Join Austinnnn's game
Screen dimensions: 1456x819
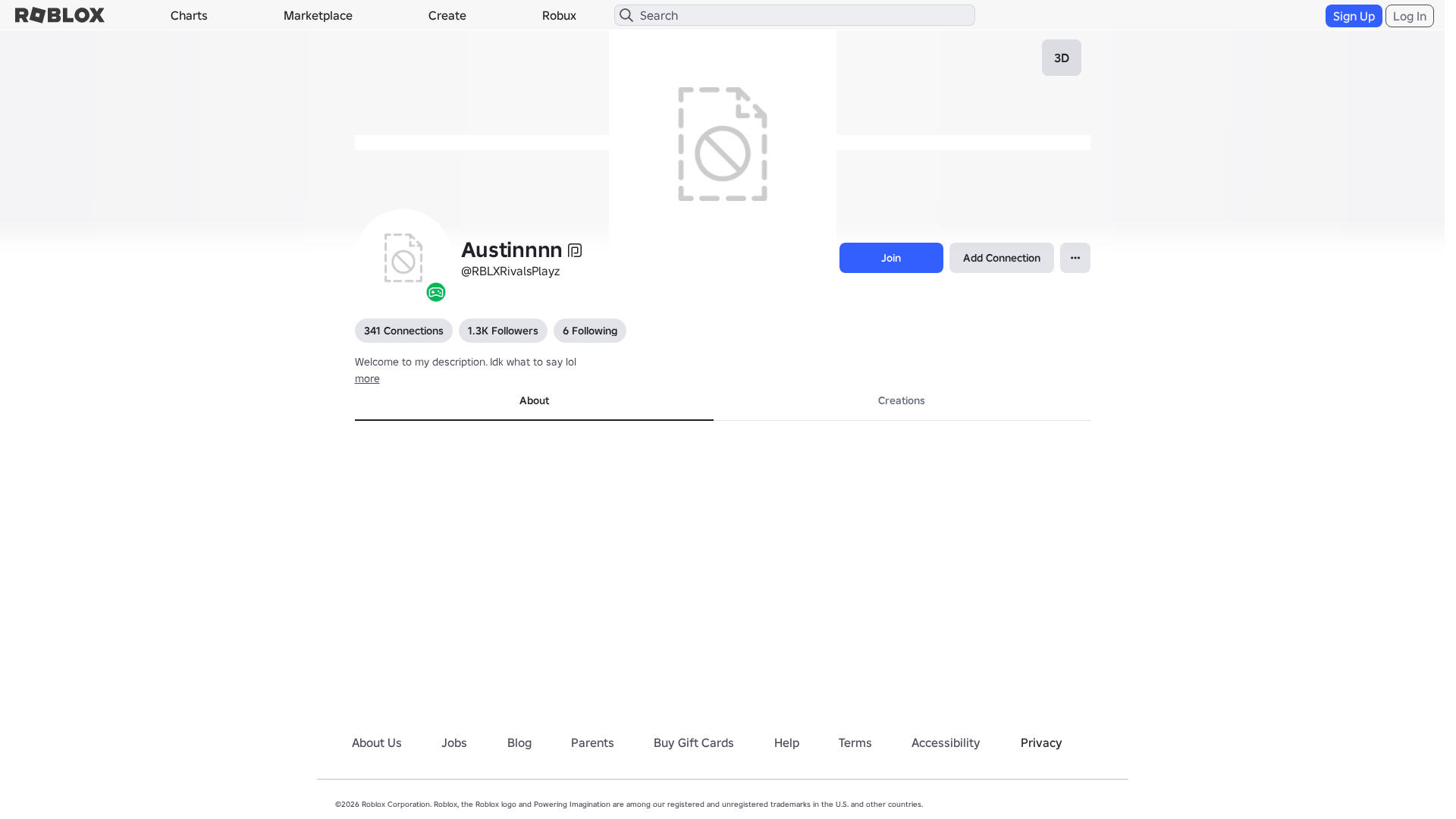point(891,258)
